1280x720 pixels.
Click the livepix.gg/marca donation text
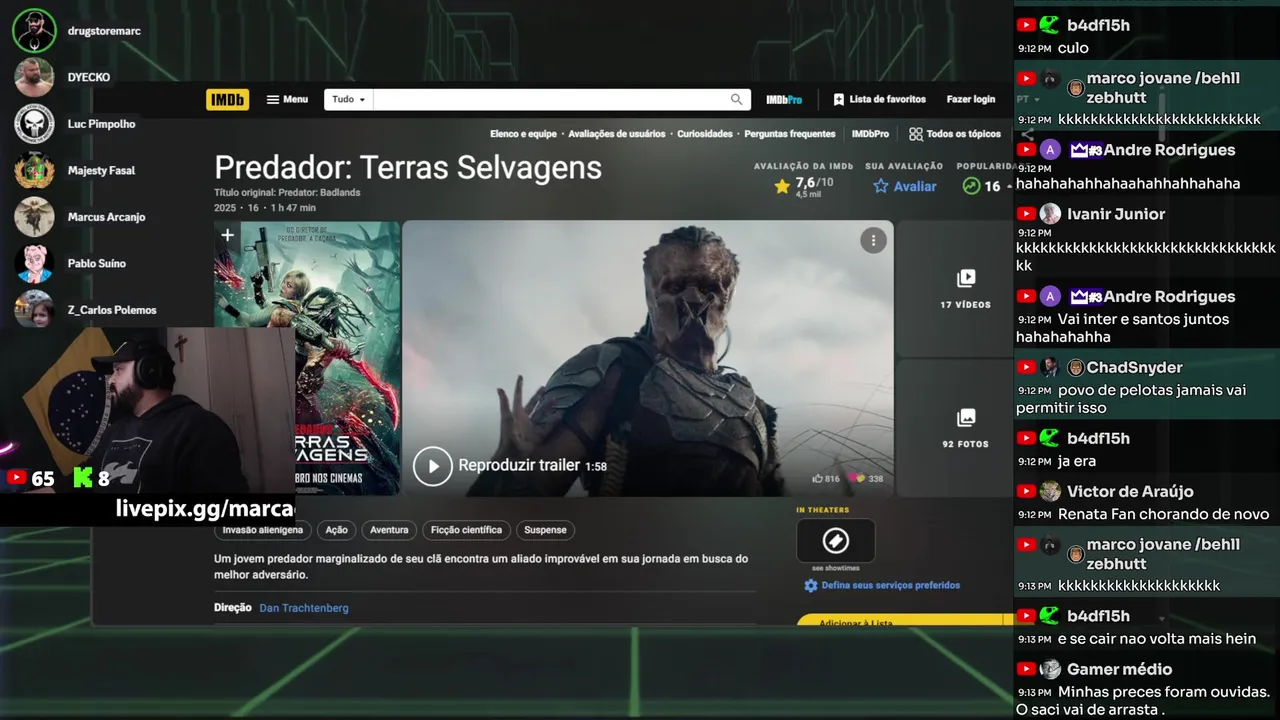pyautogui.click(x=205, y=508)
